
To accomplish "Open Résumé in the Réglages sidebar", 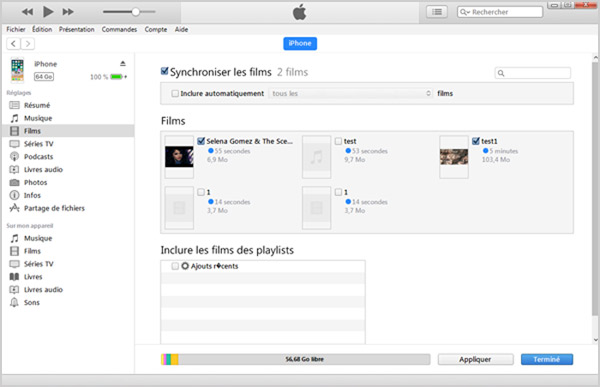I will point(37,105).
